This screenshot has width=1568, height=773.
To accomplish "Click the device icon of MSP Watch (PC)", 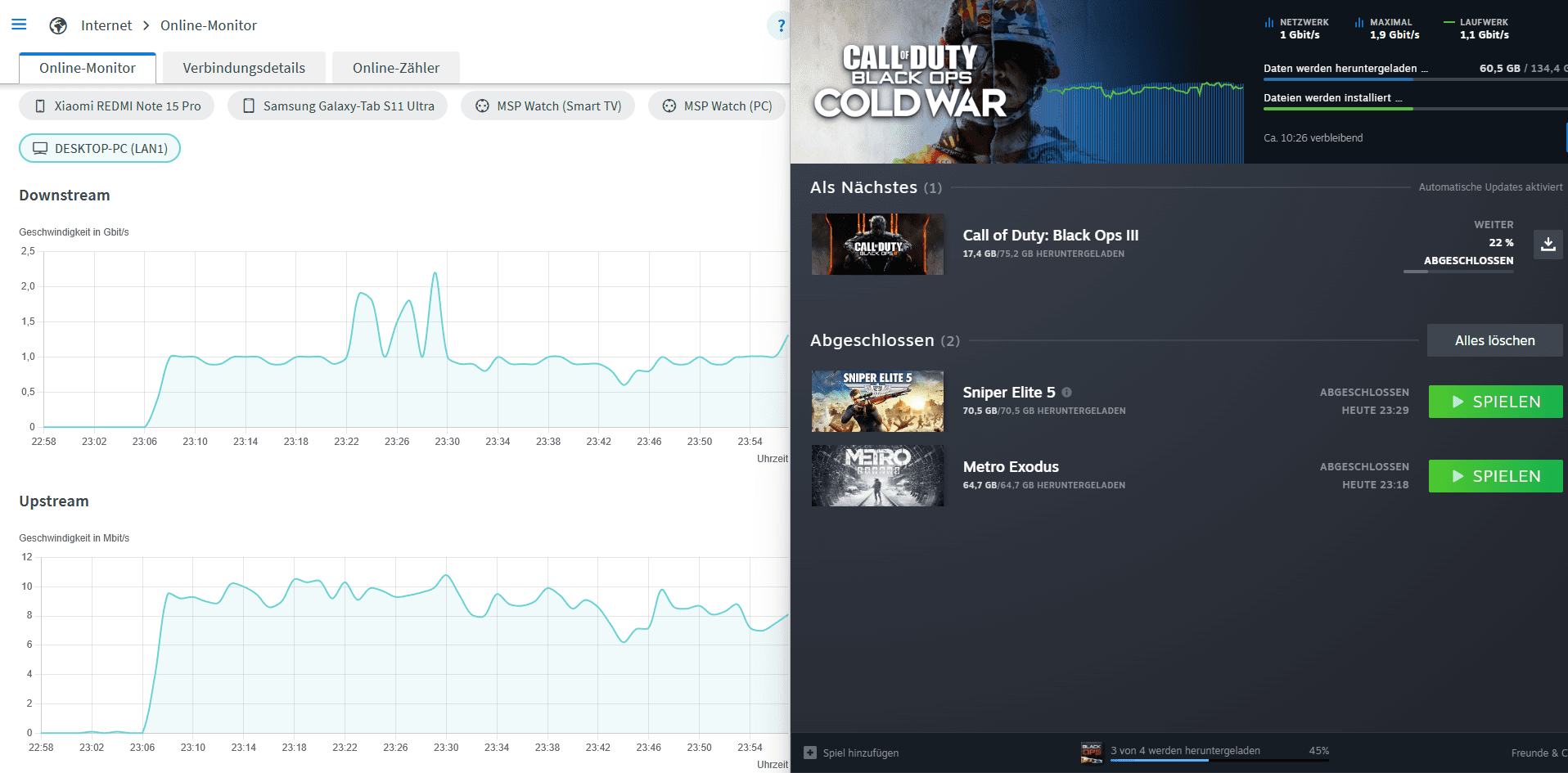I will 669,106.
